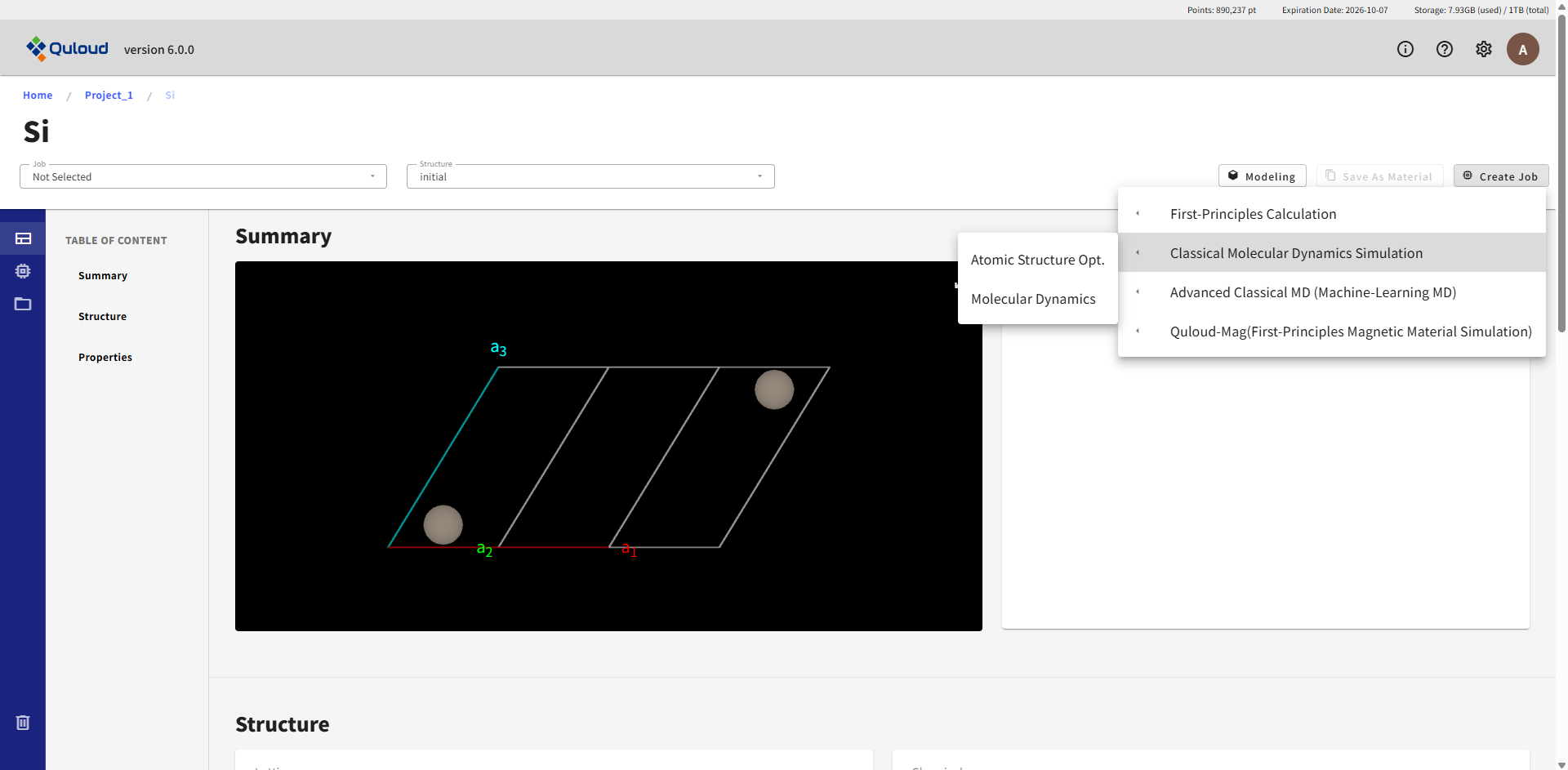Click the Quloud logo icon
Image resolution: width=1568 pixels, height=770 pixels.
(36, 49)
